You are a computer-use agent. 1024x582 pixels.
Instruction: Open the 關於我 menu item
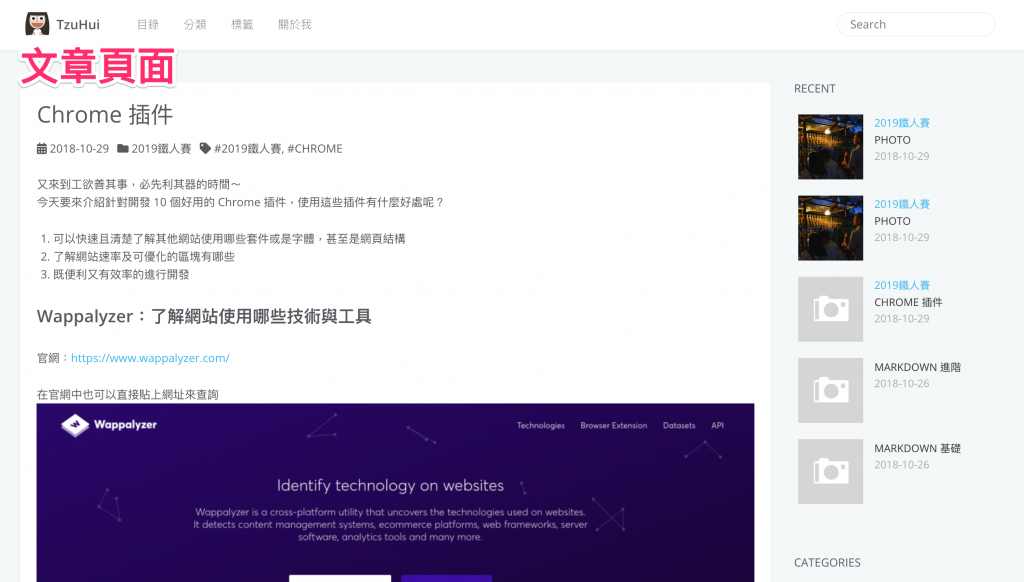tap(295, 25)
